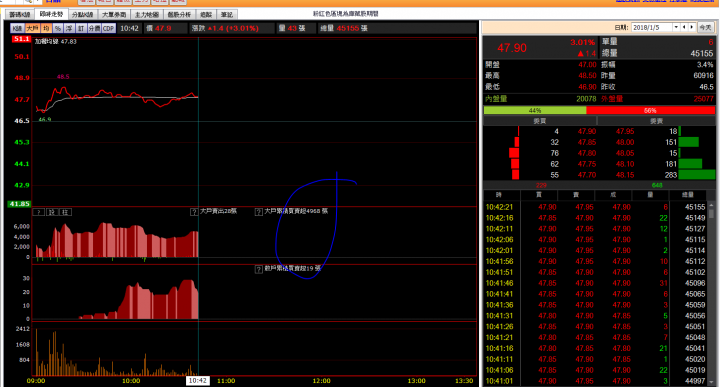Click the 設 settings icon in big-holder panel
The width and height of the screenshot is (720, 387).
52,212
